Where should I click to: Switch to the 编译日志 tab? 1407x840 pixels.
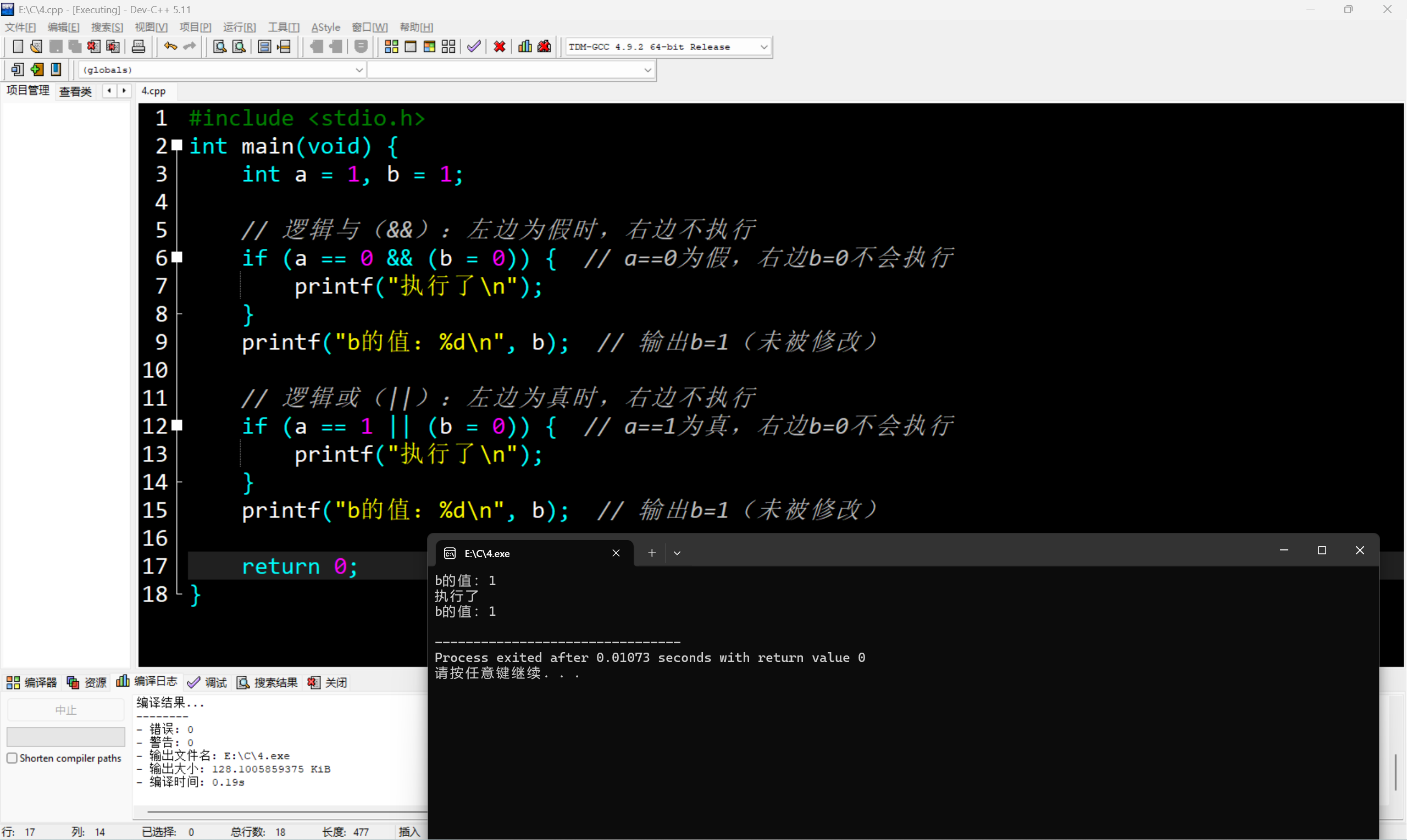[147, 682]
